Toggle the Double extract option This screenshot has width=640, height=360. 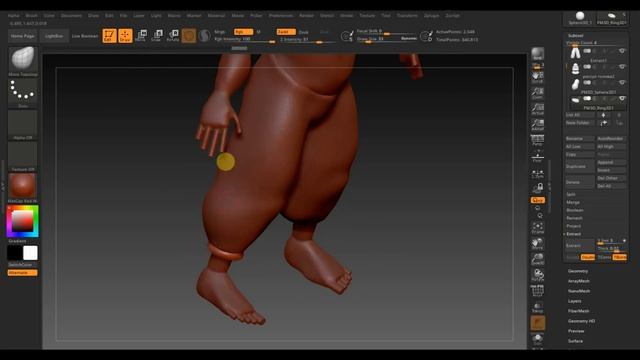[x=588, y=257]
